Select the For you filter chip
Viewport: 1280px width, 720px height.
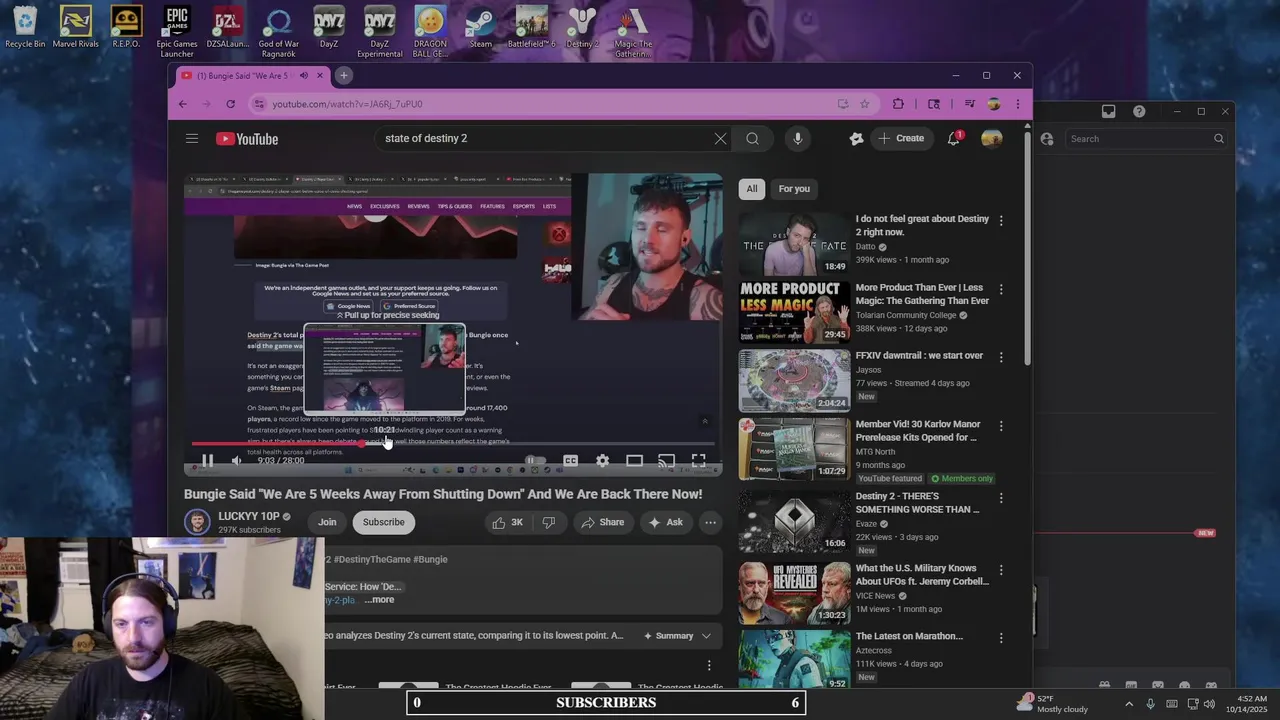point(794,189)
